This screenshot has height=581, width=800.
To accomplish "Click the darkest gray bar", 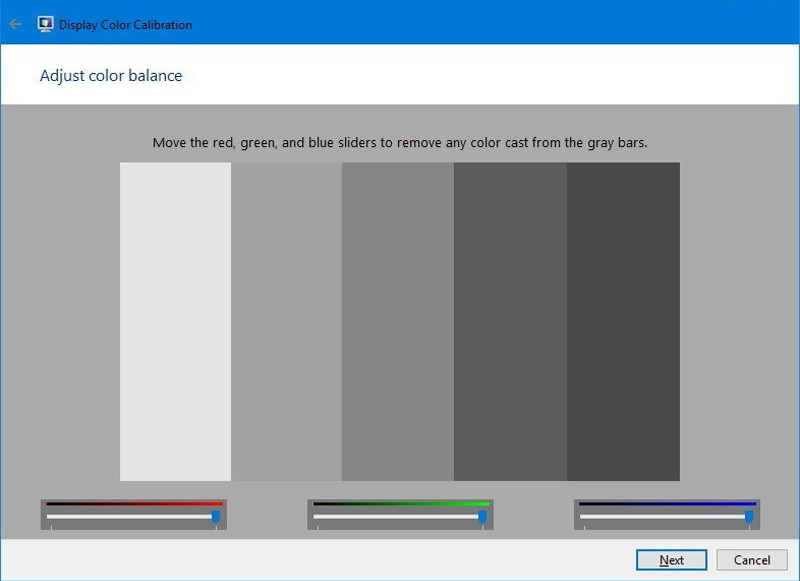I will pos(623,321).
